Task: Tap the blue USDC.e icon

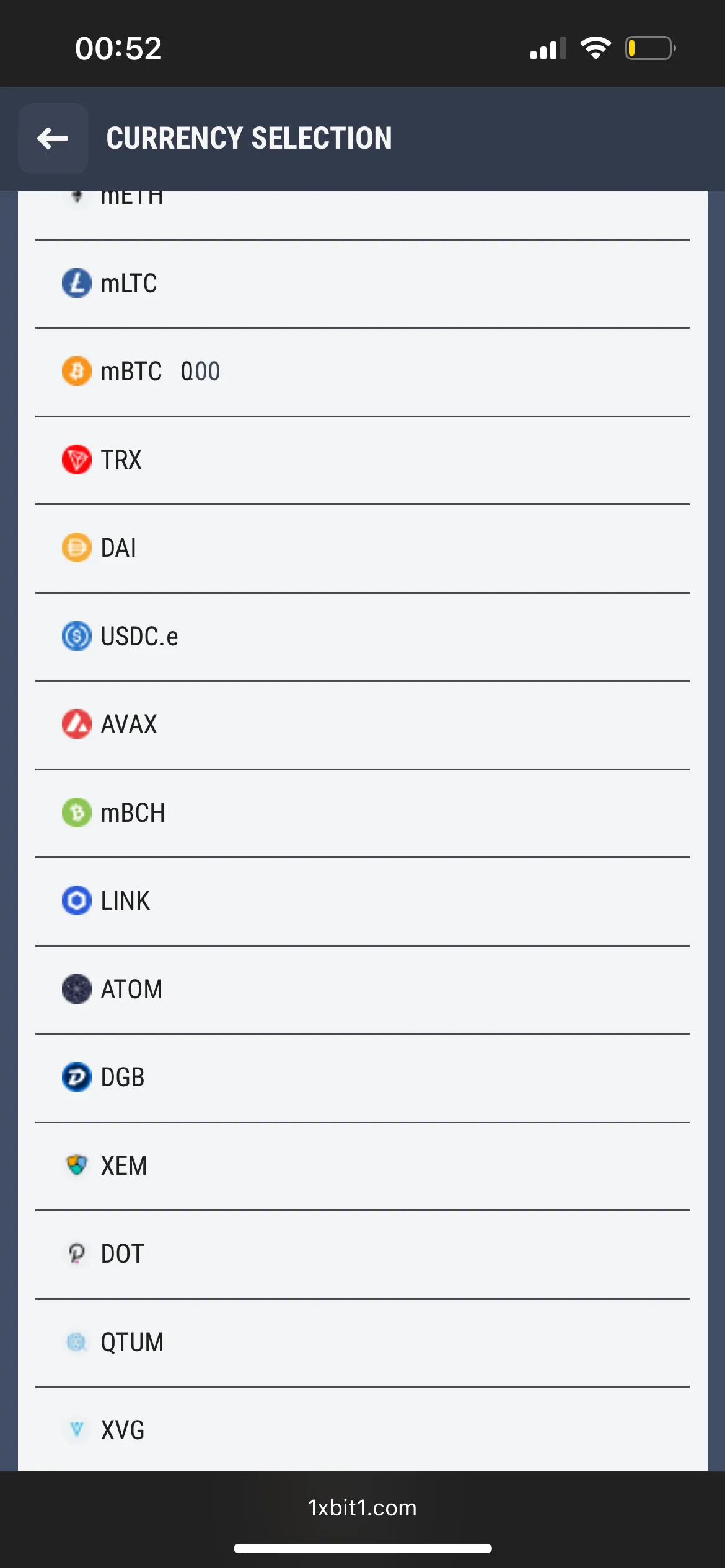Action: (x=77, y=637)
